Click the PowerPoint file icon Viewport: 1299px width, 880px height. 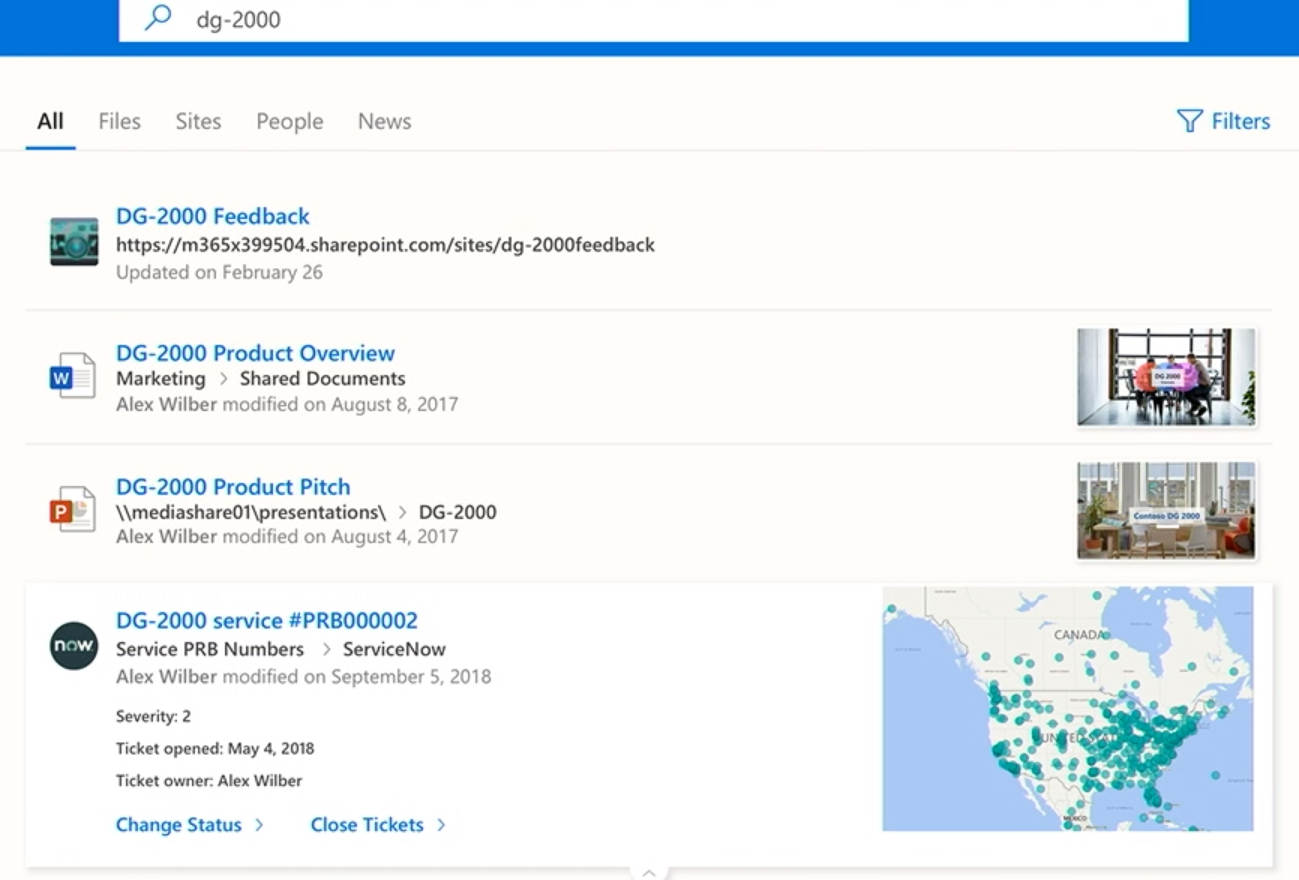(x=73, y=510)
